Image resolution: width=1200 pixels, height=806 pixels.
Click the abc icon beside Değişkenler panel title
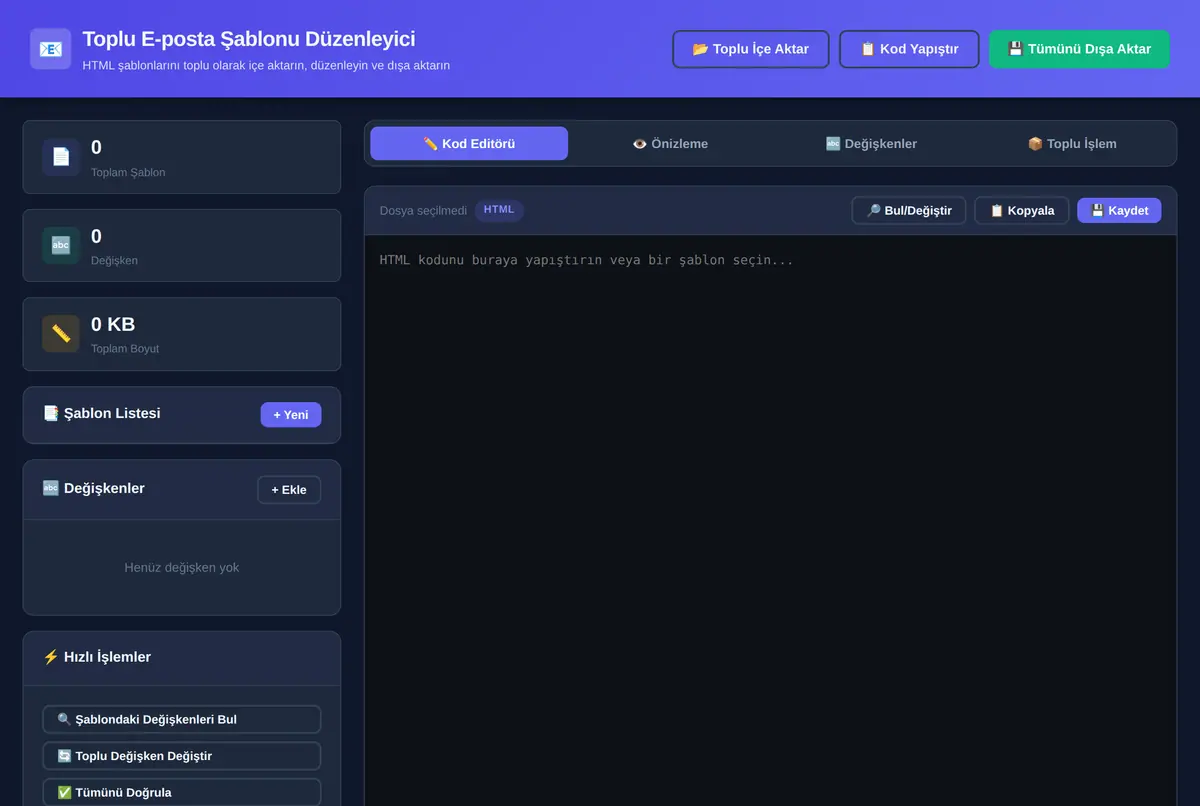click(x=51, y=488)
